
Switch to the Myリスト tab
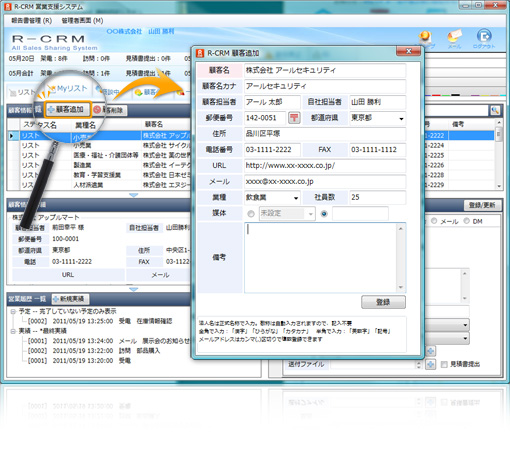pos(68,89)
